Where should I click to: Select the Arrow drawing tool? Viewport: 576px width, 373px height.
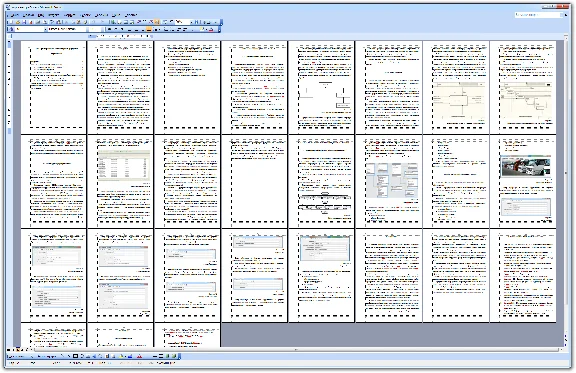coord(69,356)
